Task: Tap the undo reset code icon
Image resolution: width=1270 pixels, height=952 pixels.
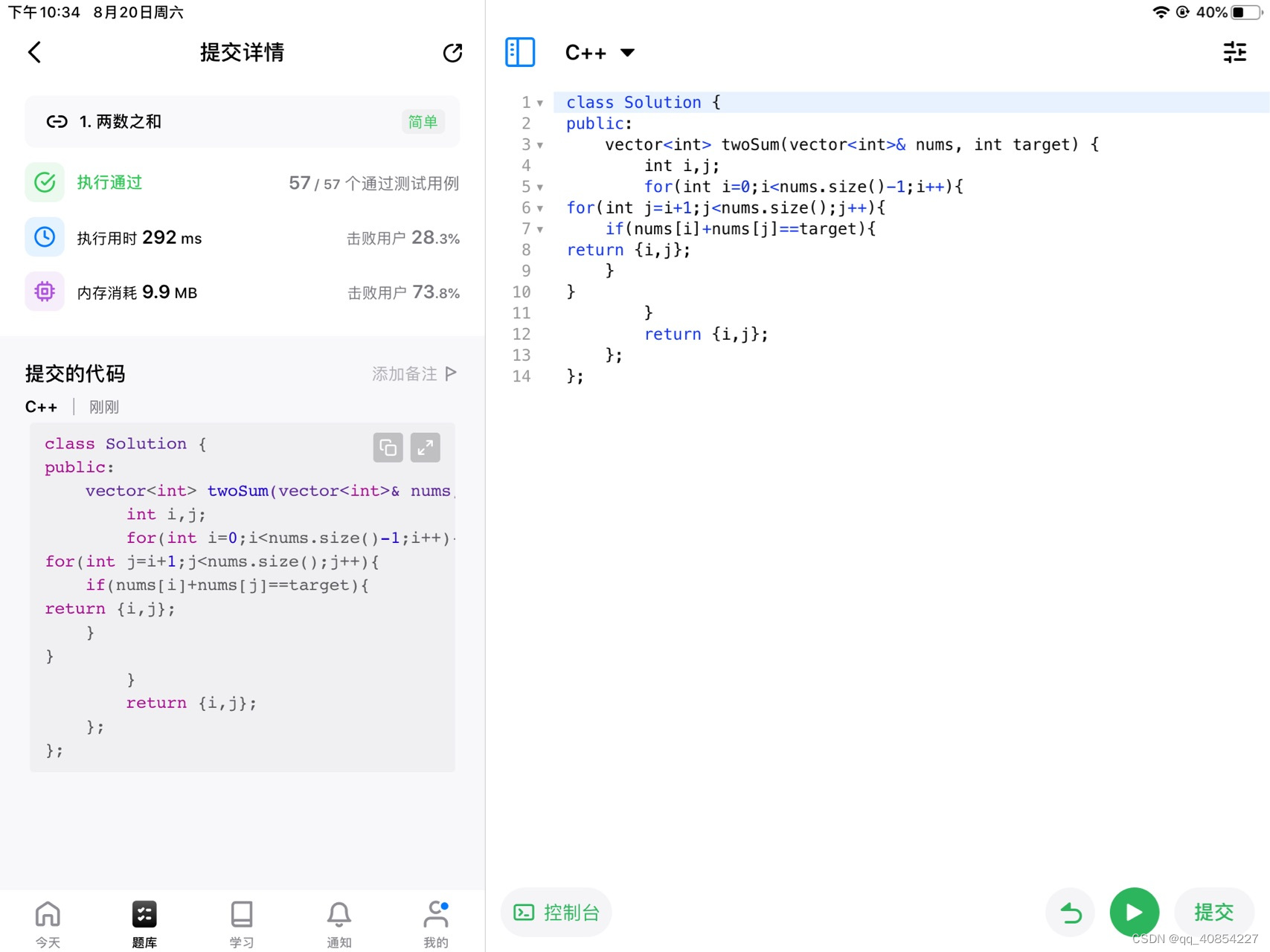Action: pos(1070,913)
